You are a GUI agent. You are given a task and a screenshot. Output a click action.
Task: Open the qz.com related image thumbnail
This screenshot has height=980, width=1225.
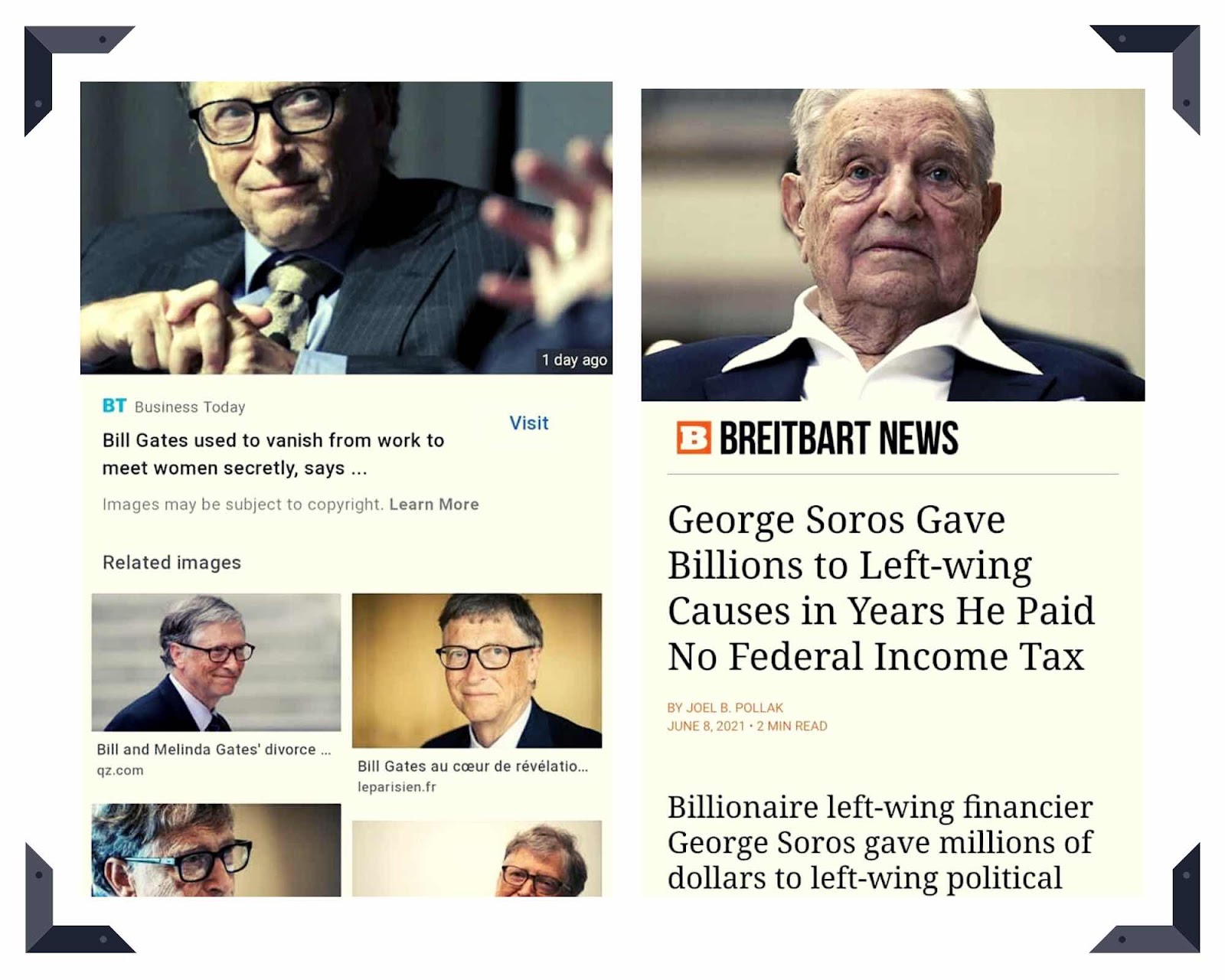click(216, 662)
